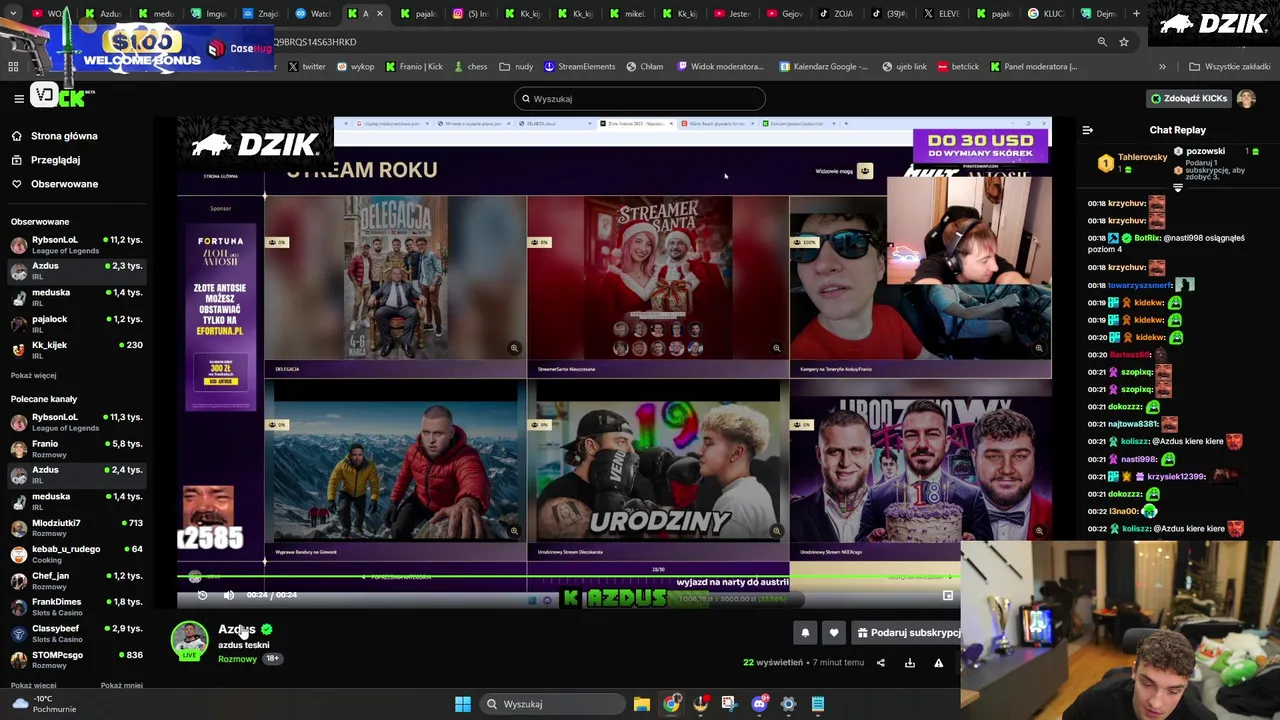
Task: Click the Windows taskbar search box
Action: (x=553, y=704)
